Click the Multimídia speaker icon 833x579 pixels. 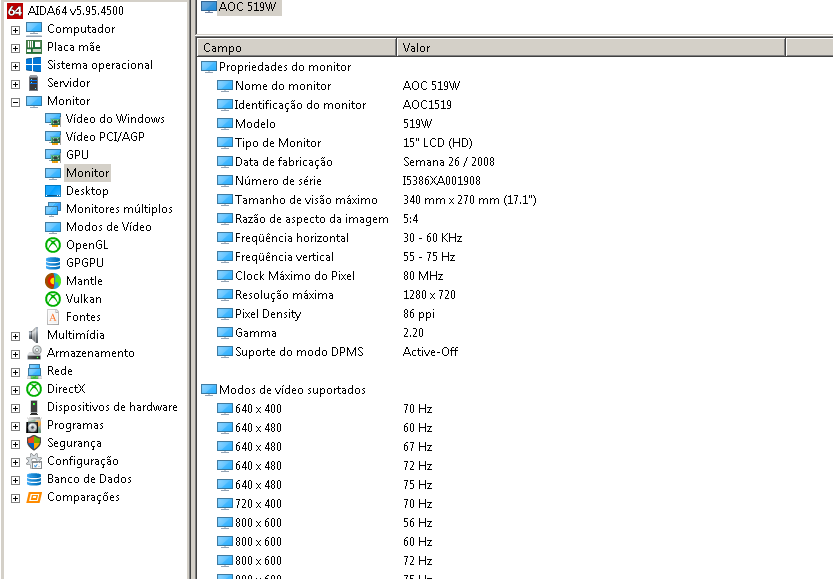pyautogui.click(x=34, y=335)
